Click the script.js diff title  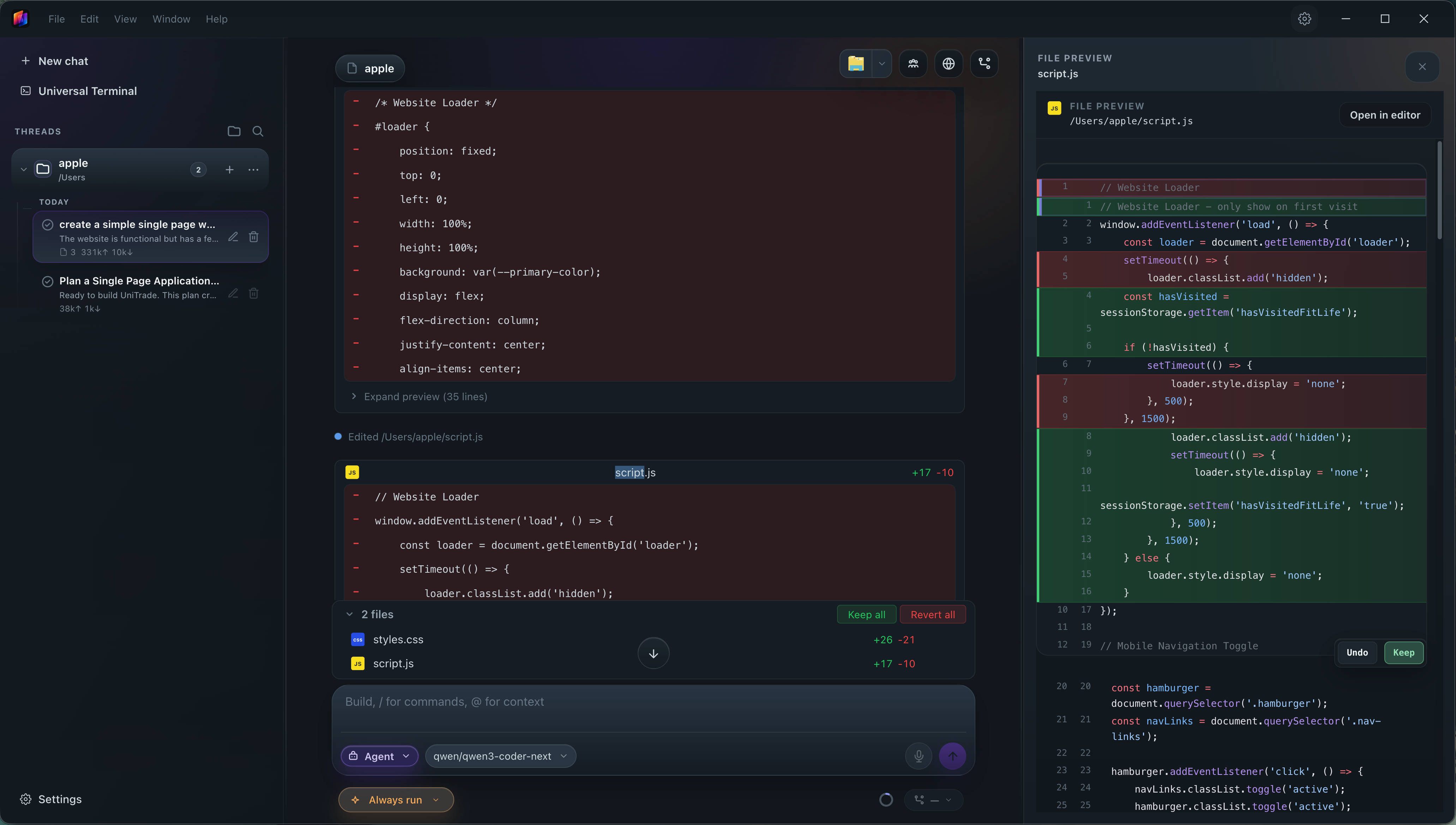(x=635, y=472)
